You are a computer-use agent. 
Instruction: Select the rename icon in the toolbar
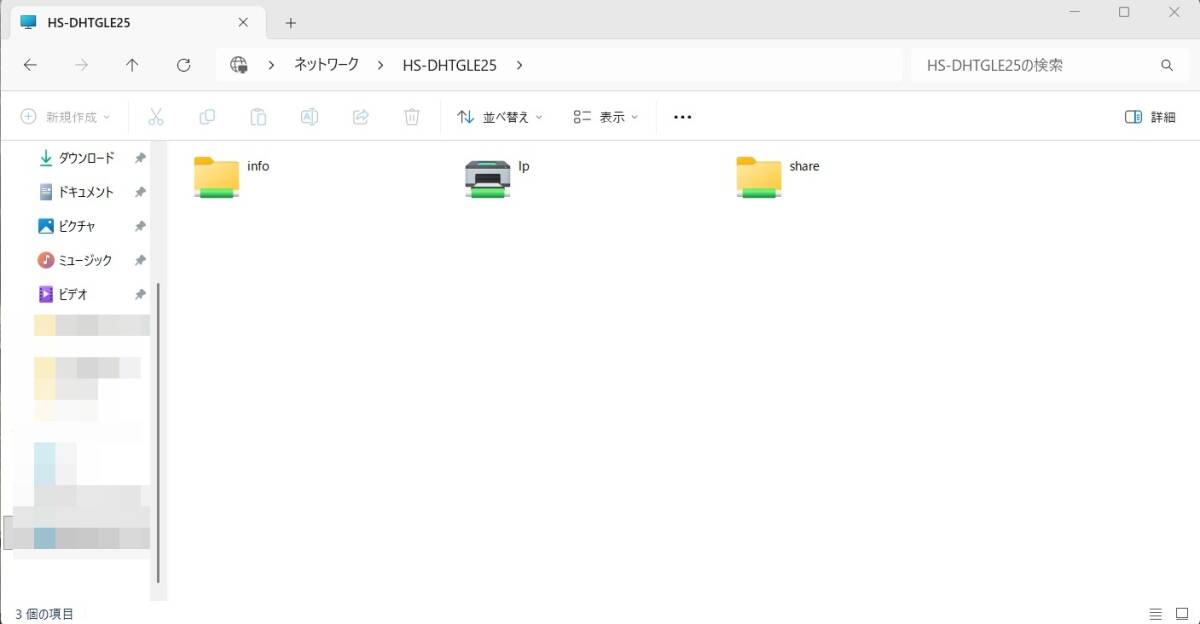(x=309, y=117)
